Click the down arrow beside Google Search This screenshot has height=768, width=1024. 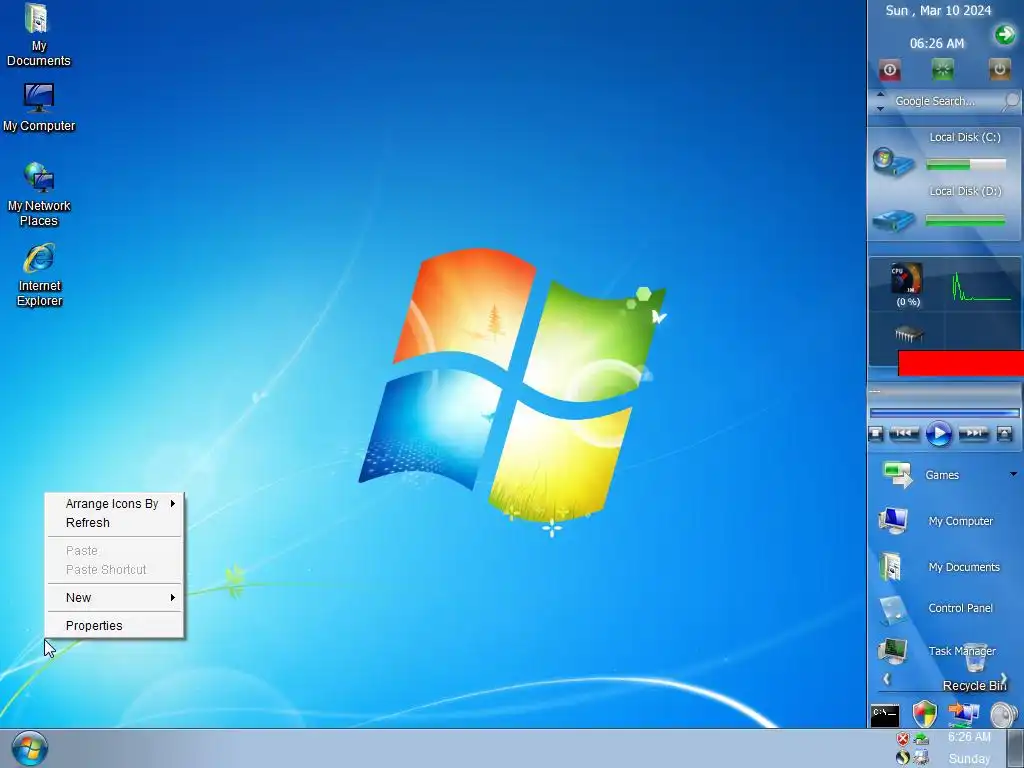[x=880, y=108]
